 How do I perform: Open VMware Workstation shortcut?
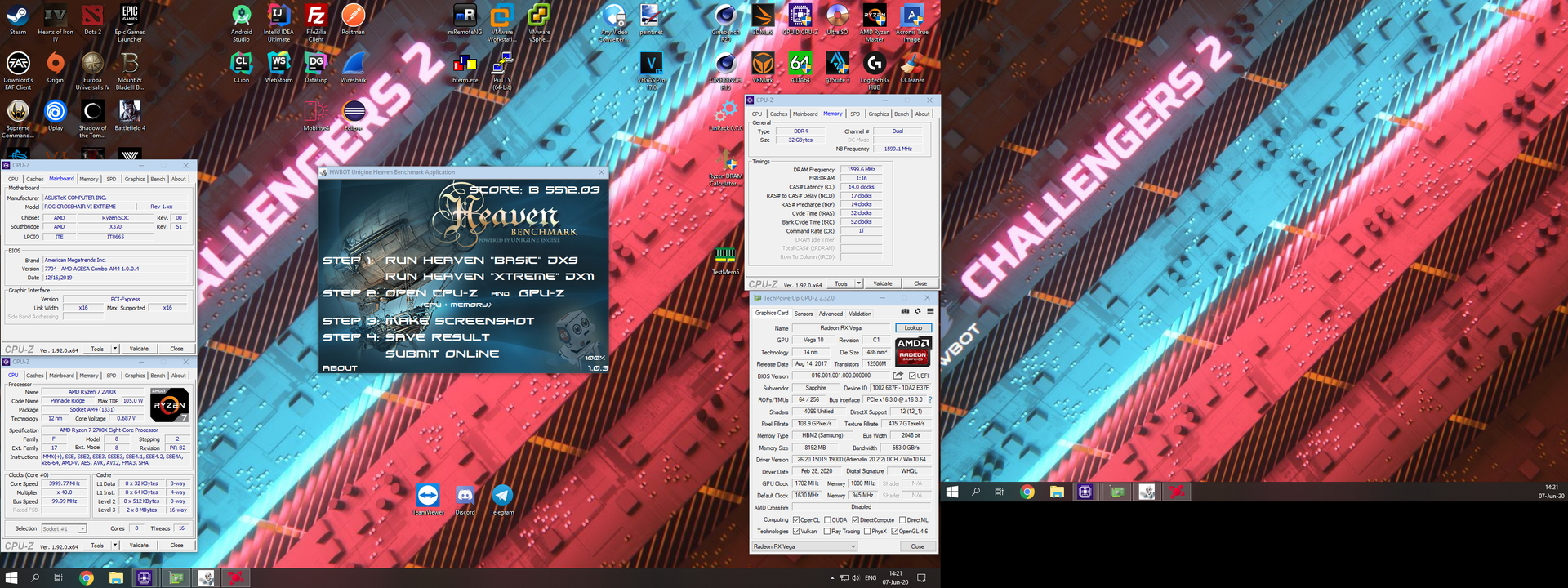pyautogui.click(x=501, y=23)
